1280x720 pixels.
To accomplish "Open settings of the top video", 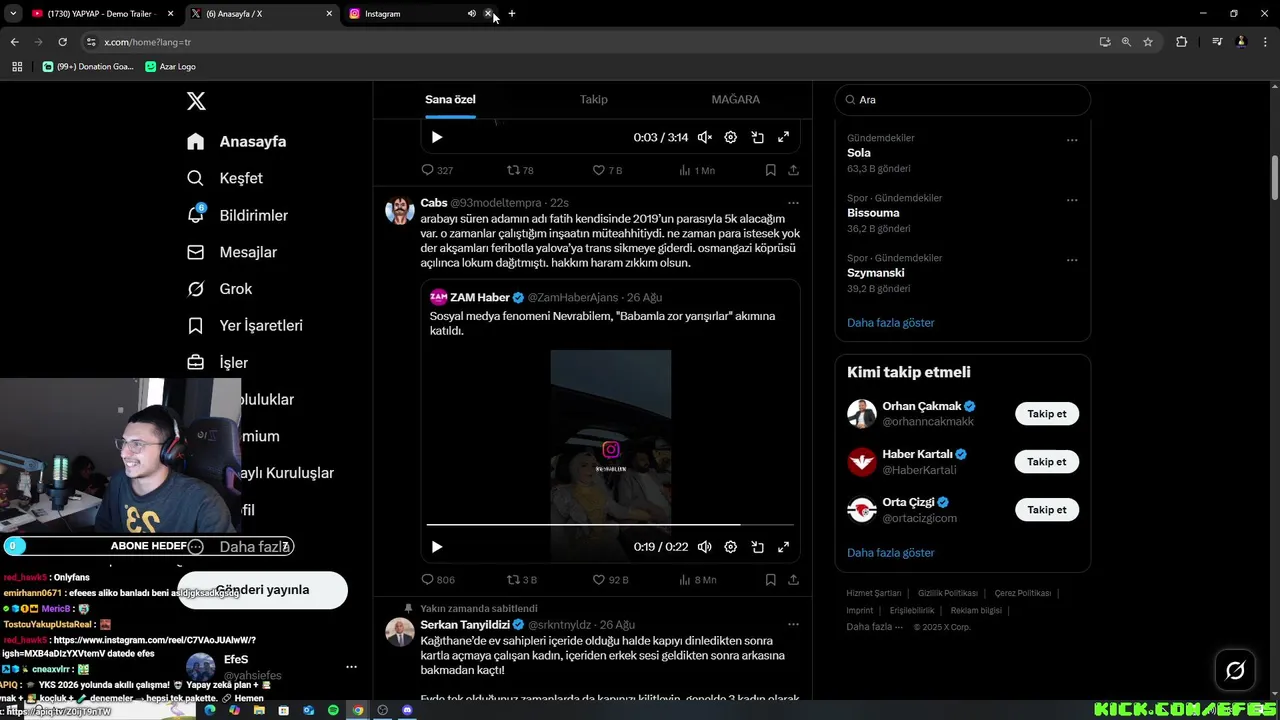I will [731, 137].
